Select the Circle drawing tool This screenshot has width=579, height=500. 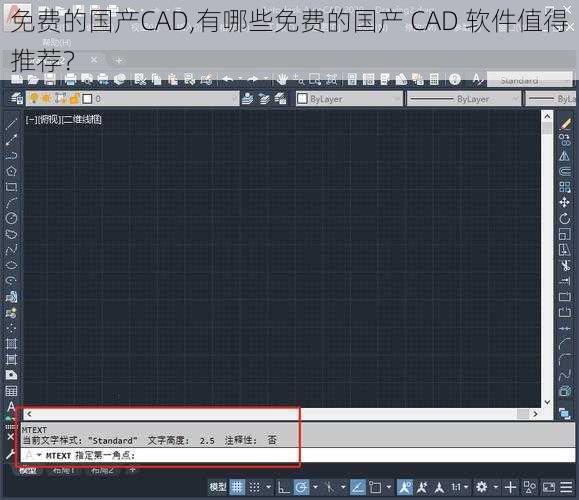click(11, 218)
